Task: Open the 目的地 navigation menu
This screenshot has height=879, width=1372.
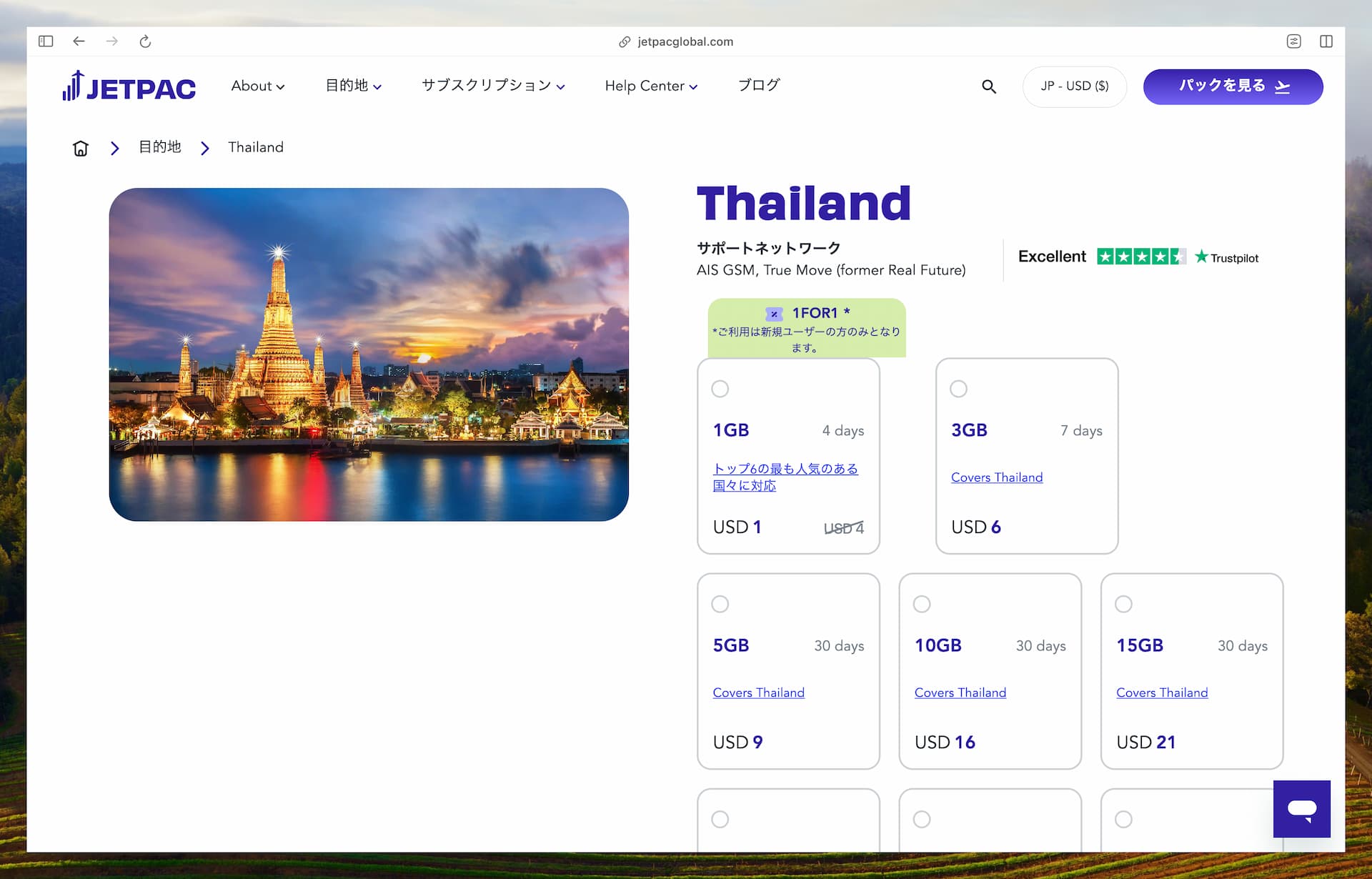Action: point(353,86)
